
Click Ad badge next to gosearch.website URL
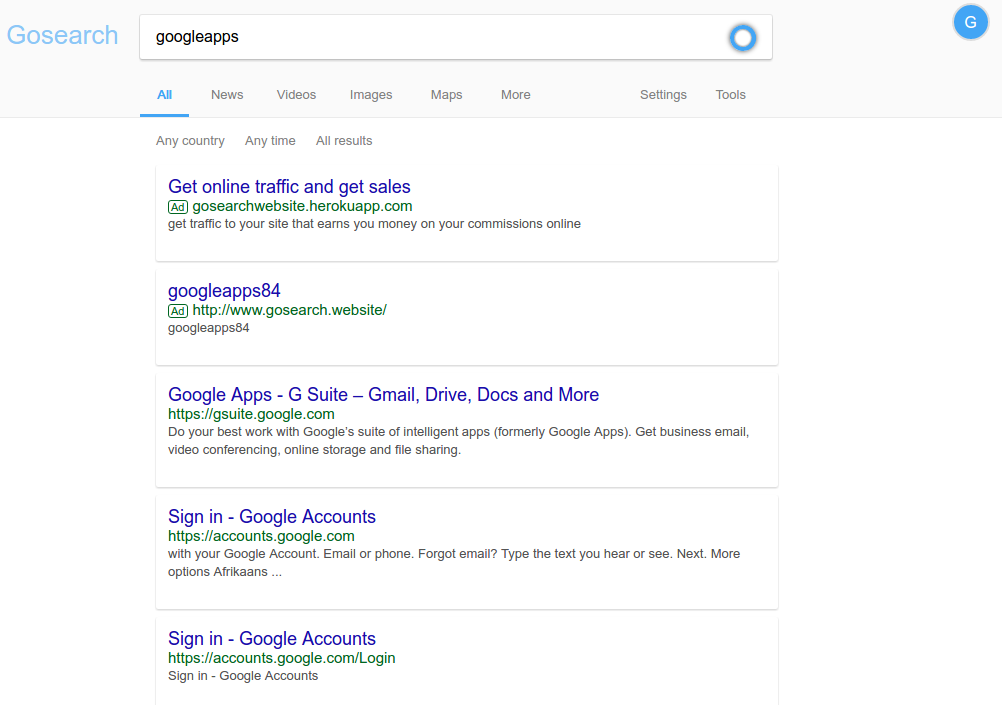tap(178, 311)
